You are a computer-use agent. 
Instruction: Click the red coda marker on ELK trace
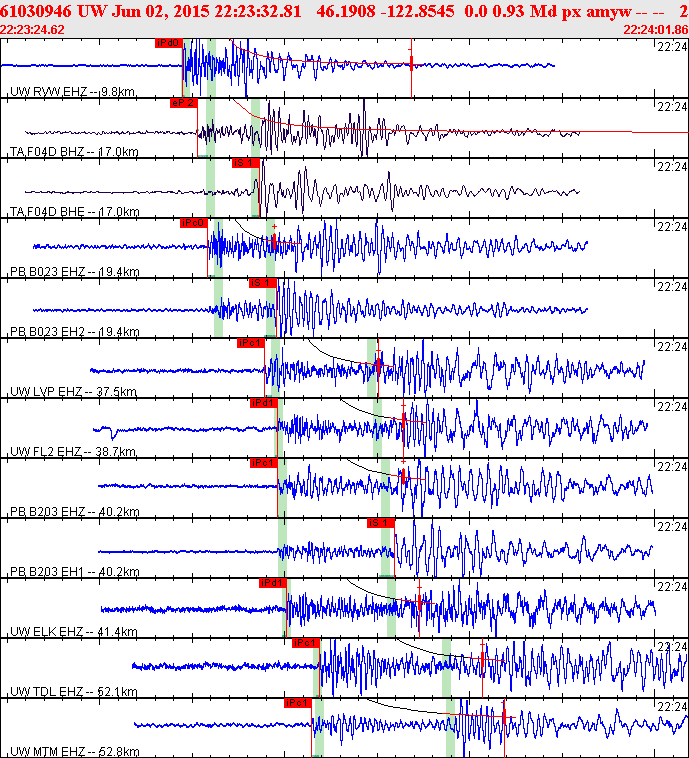click(419, 602)
